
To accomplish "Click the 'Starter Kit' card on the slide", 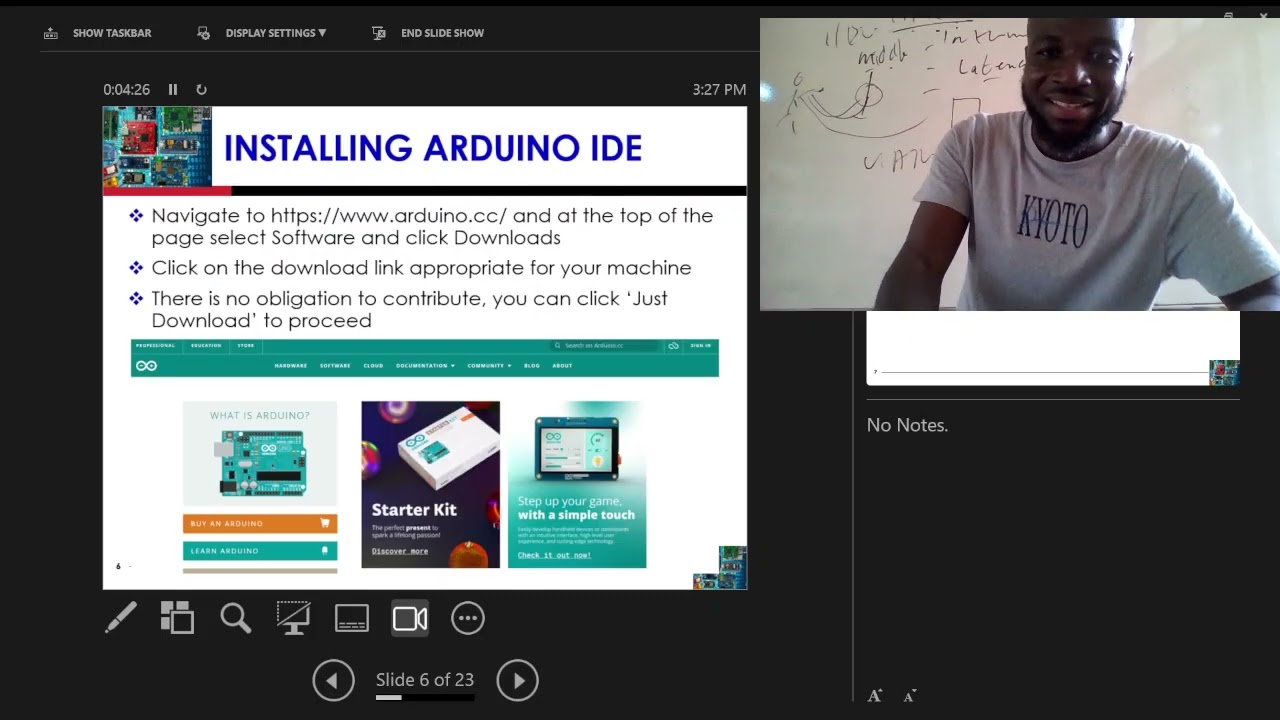I will [430, 484].
